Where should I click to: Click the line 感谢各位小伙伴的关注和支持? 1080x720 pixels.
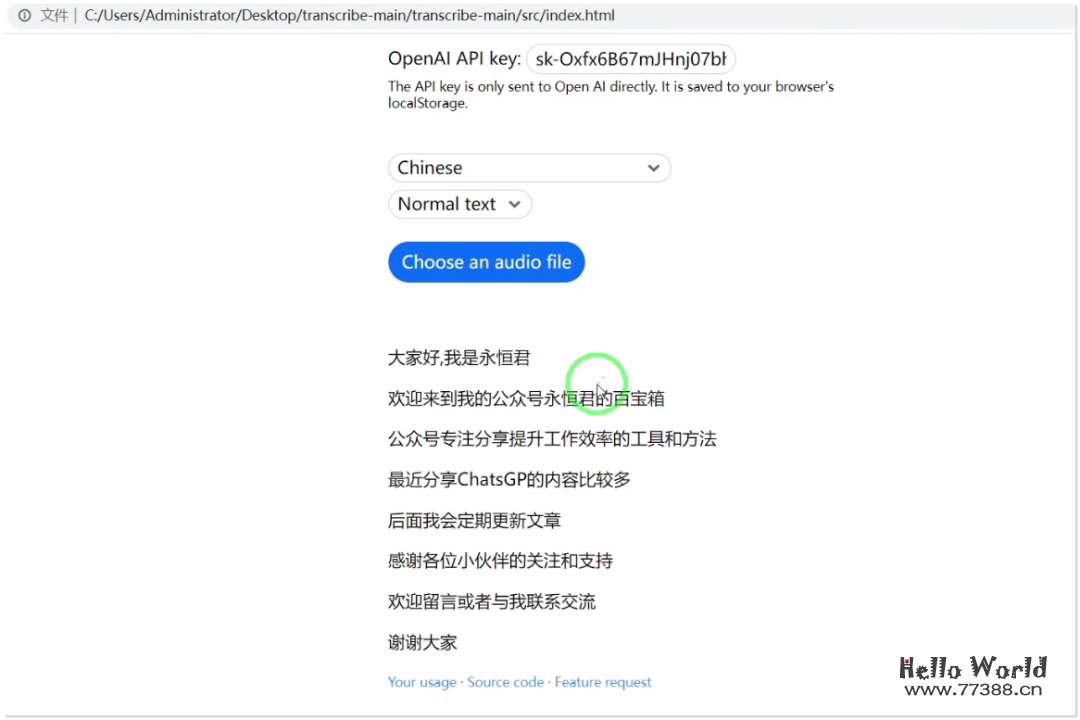click(x=500, y=561)
